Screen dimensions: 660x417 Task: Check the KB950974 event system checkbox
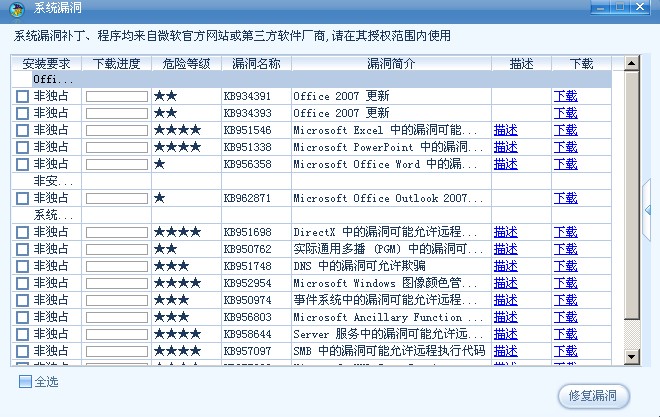click(22, 300)
